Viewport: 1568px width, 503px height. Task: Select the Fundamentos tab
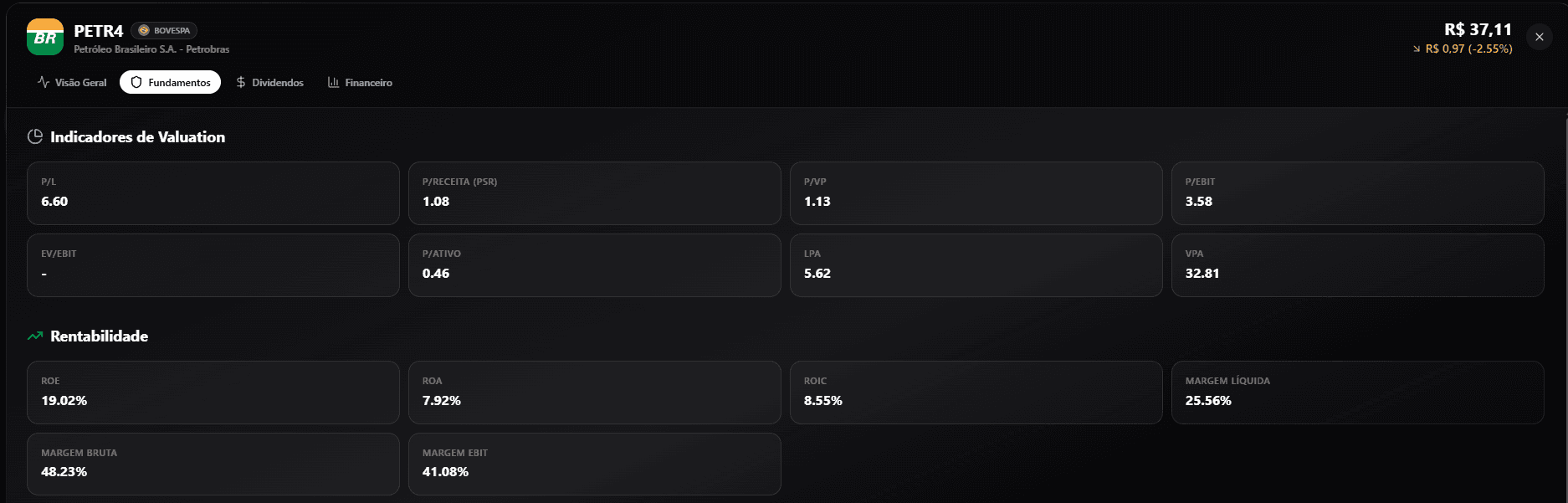[x=171, y=82]
